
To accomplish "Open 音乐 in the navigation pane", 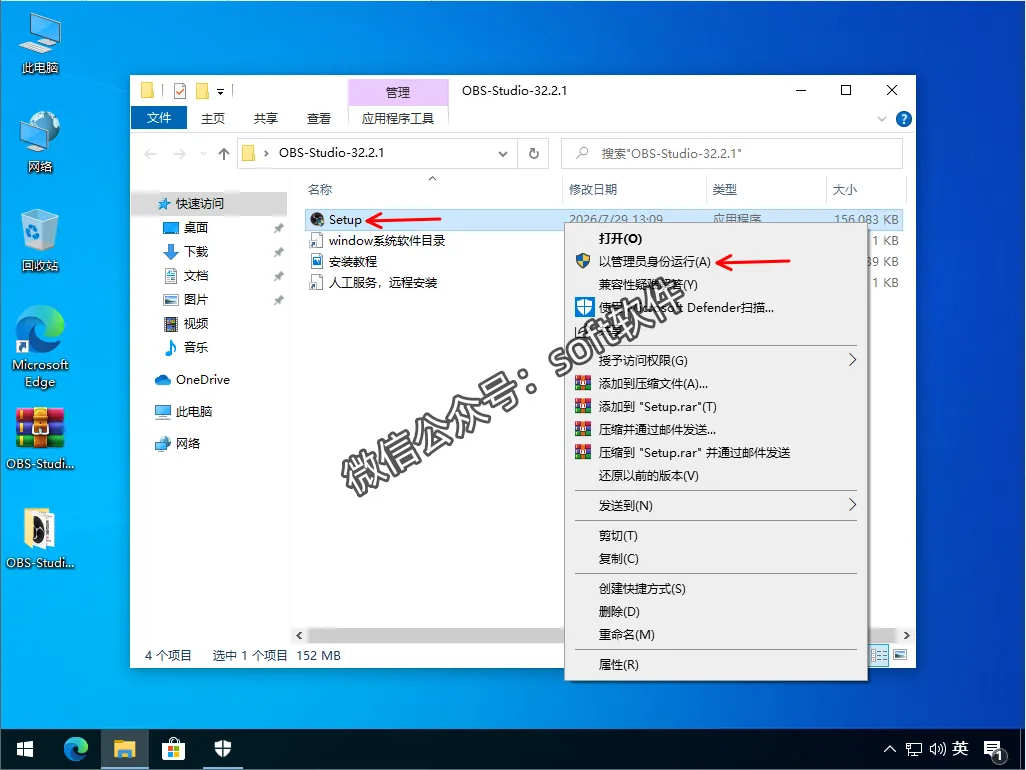I will click(196, 347).
